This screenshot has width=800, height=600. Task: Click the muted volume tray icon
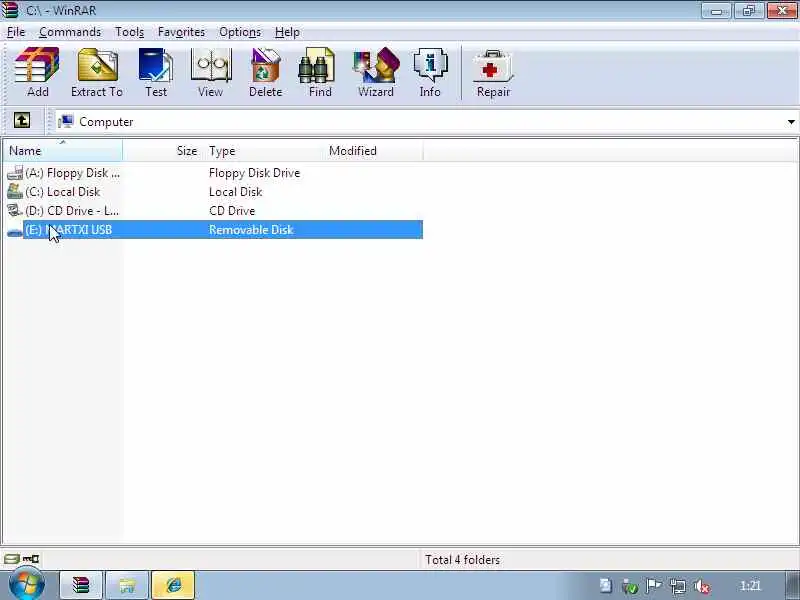pos(703,586)
